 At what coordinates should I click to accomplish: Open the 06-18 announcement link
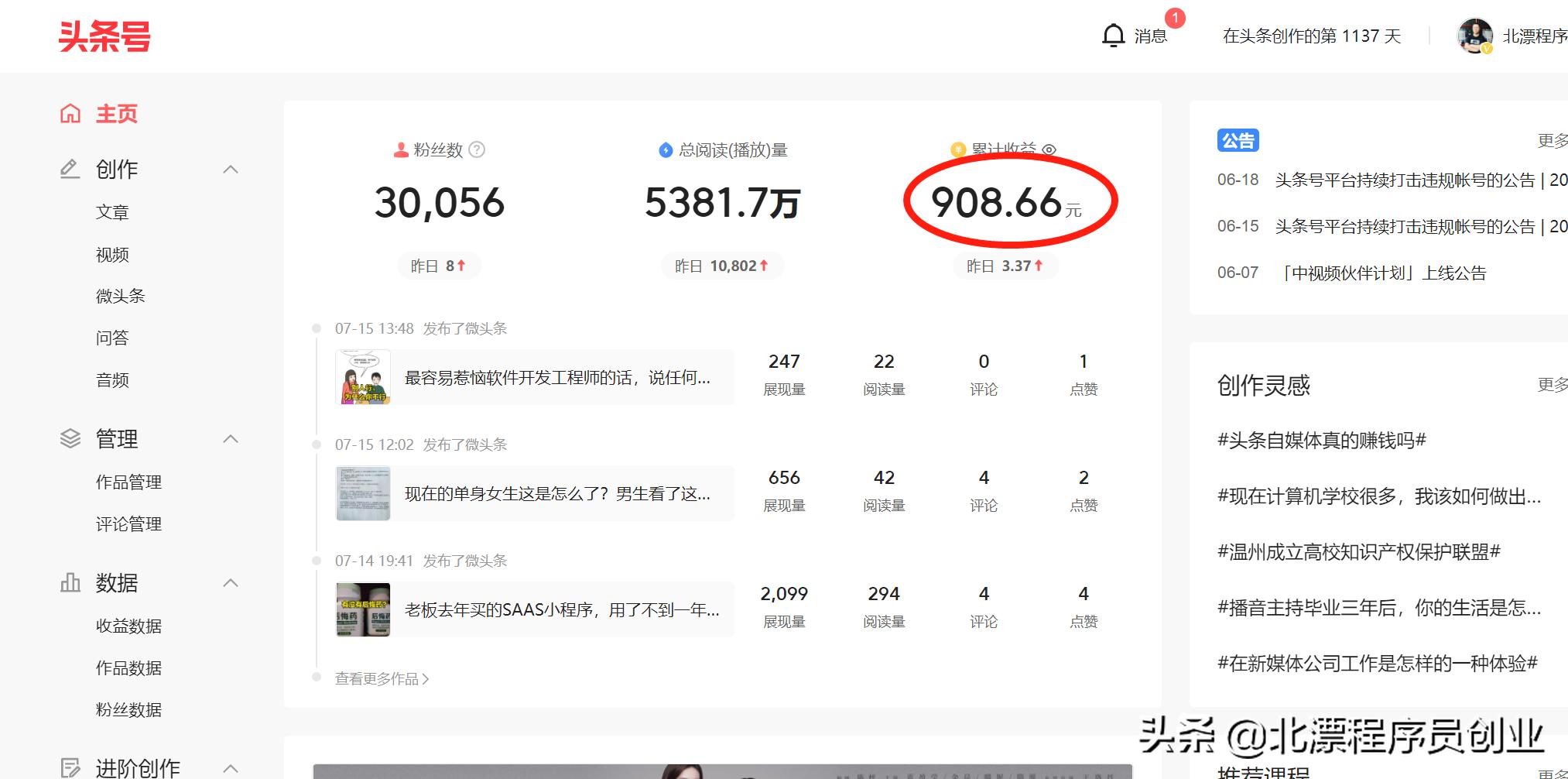pyautogui.click(x=1421, y=180)
